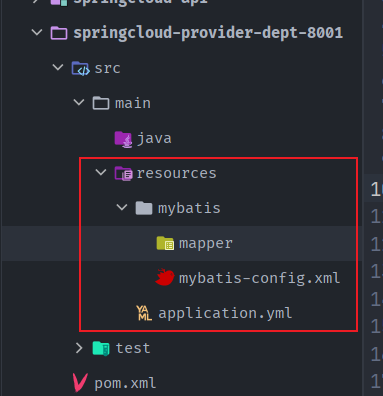Collapse the resources folder chevron
The image size is (383, 396).
point(101,172)
